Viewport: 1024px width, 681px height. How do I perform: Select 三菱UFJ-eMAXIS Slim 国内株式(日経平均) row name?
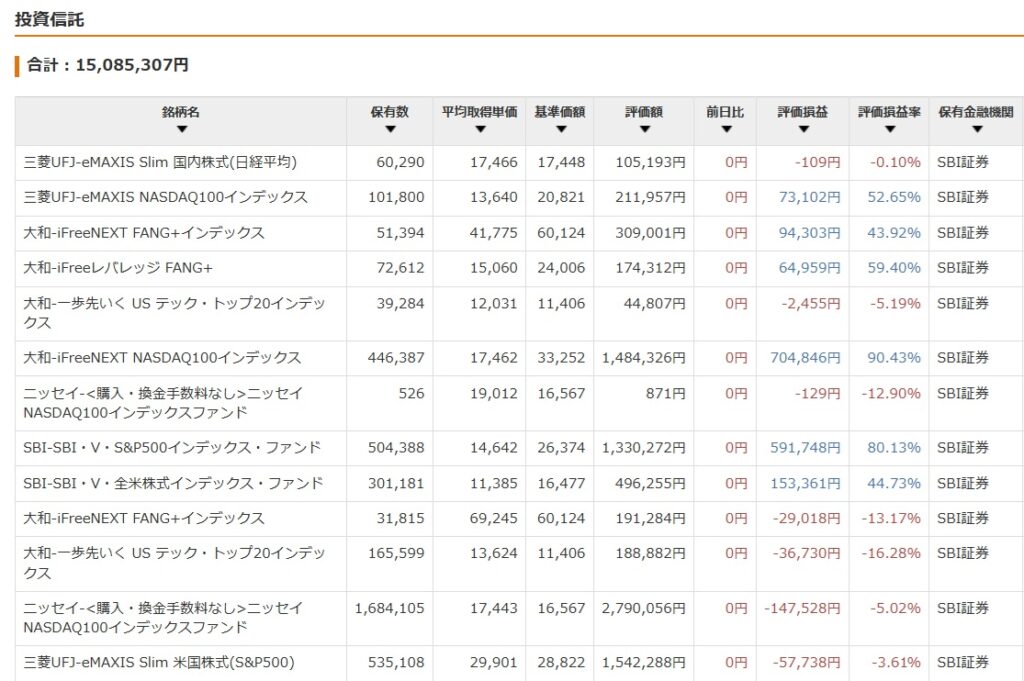pyautogui.click(x=160, y=162)
